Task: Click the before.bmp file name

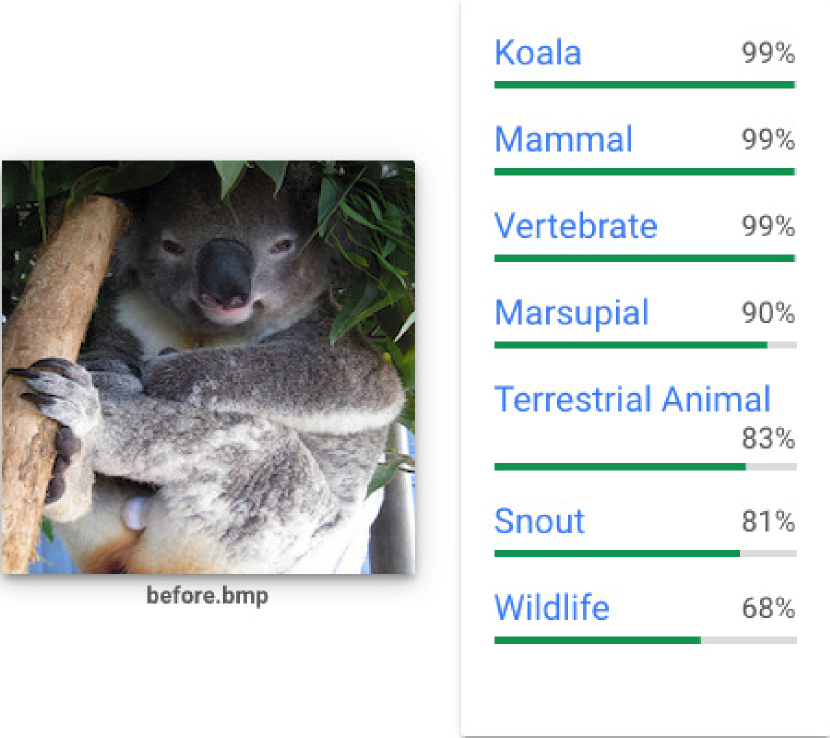Action: (207, 598)
